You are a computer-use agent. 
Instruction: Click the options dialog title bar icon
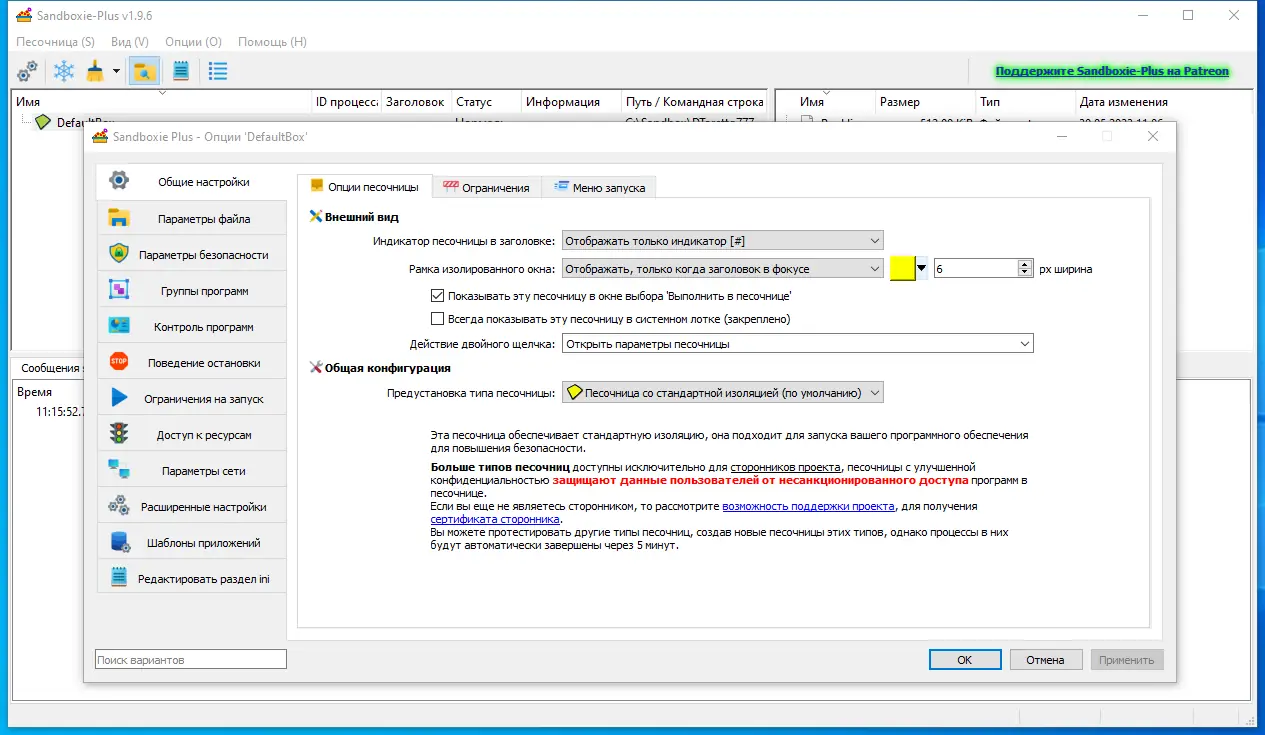pyautogui.click(x=99, y=136)
